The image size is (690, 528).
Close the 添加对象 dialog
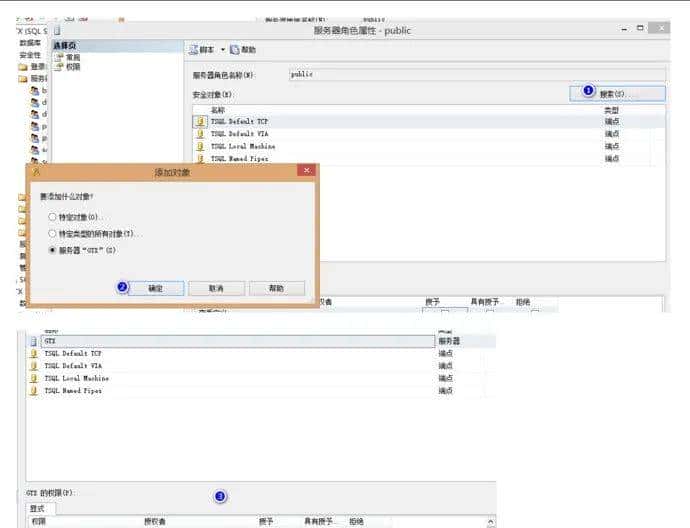pos(306,170)
